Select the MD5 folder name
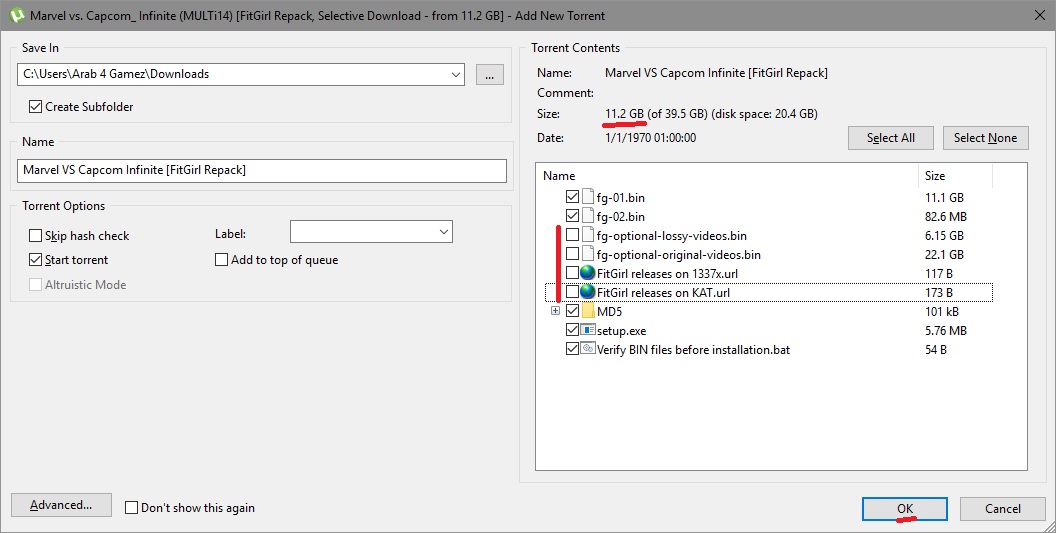Image resolution: width=1056 pixels, height=533 pixels. [x=609, y=311]
